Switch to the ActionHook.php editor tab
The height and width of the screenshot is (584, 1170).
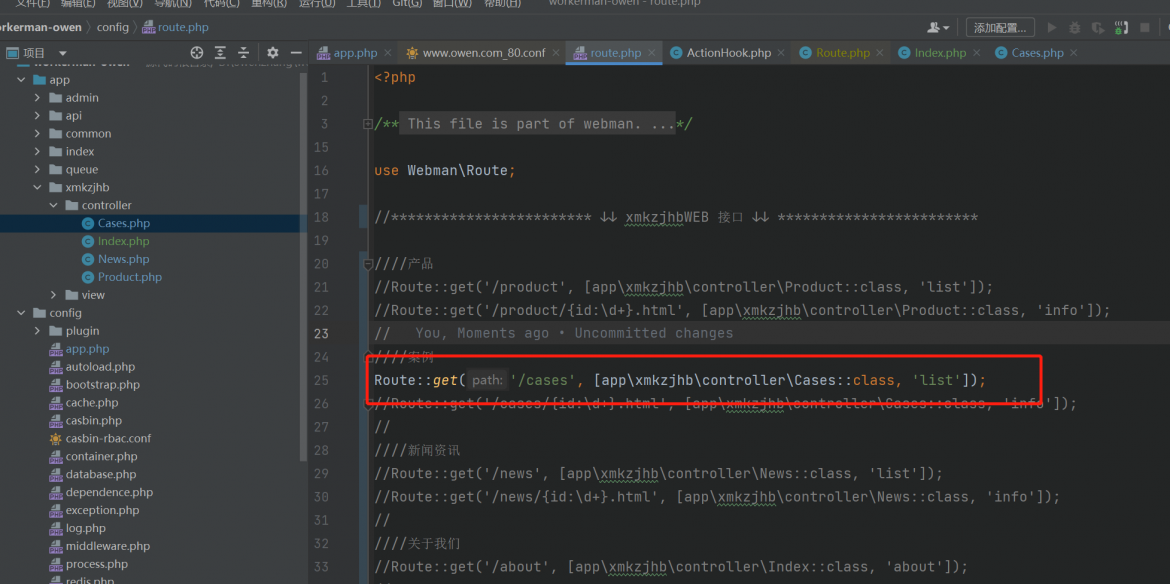point(720,53)
